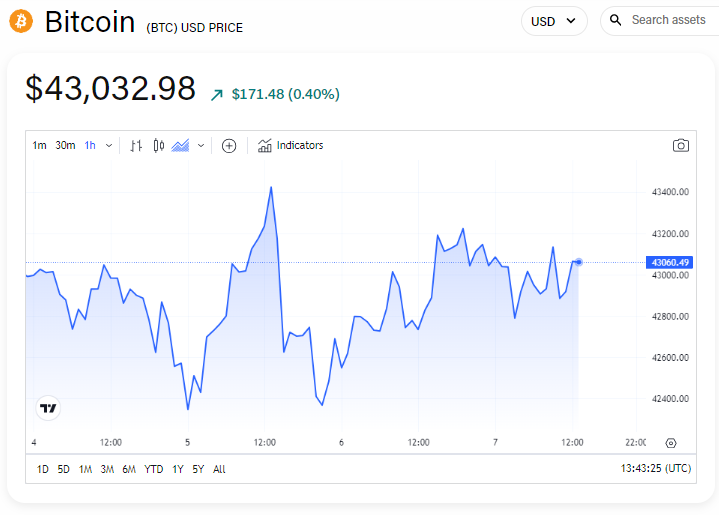
Task: Open the Indicators menu
Action: [291, 146]
